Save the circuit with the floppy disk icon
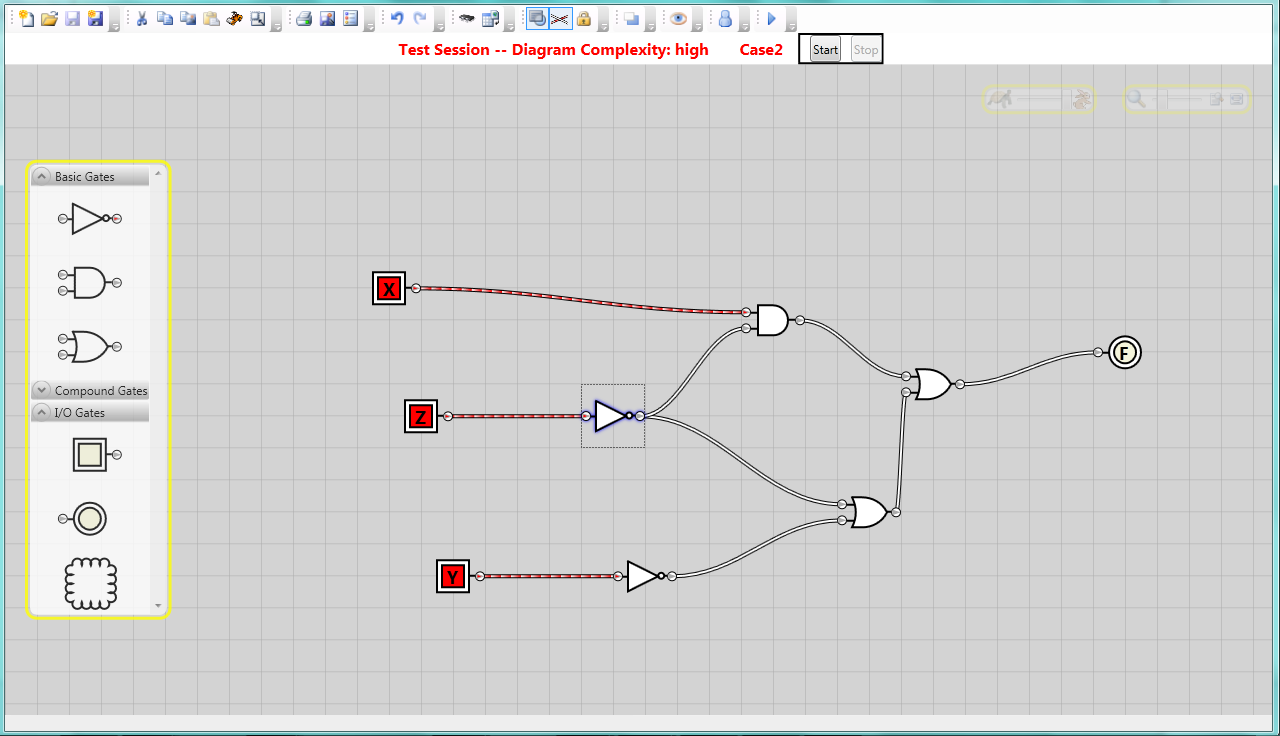Image resolution: width=1280 pixels, height=736 pixels. click(72, 18)
